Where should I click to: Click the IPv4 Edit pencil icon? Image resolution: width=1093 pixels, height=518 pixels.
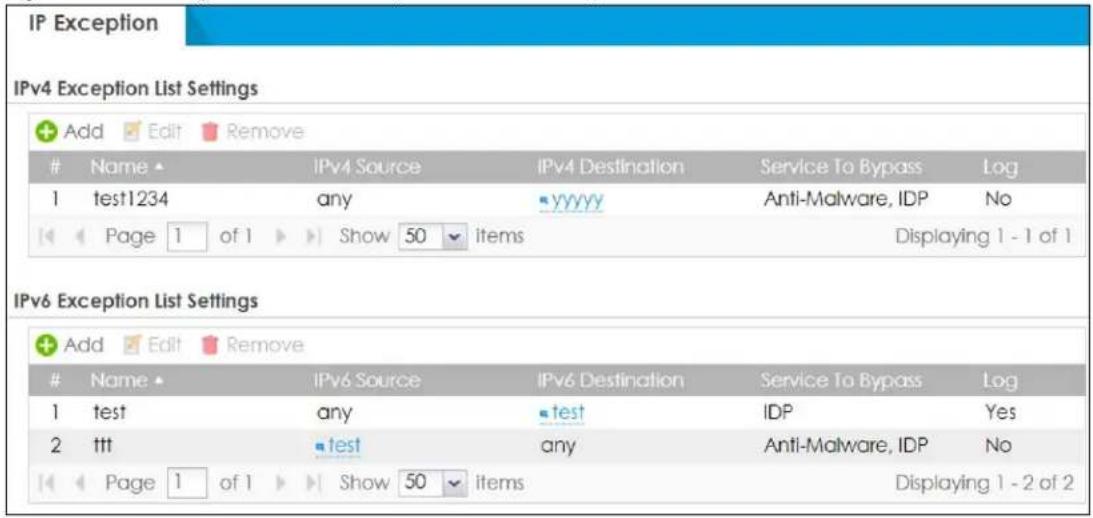click(x=132, y=131)
